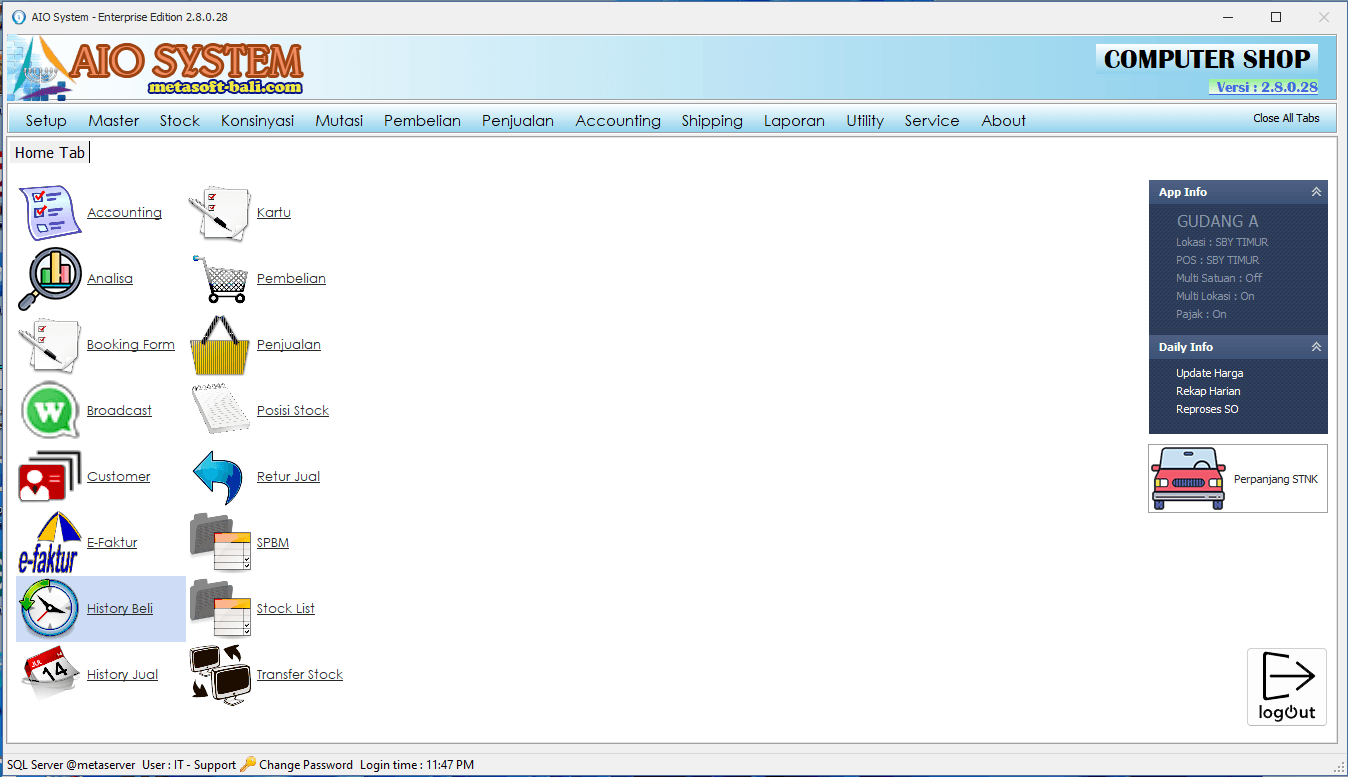Viewport: 1348px width, 777px height.
Task: Click the Stock List link label
Action: point(286,608)
